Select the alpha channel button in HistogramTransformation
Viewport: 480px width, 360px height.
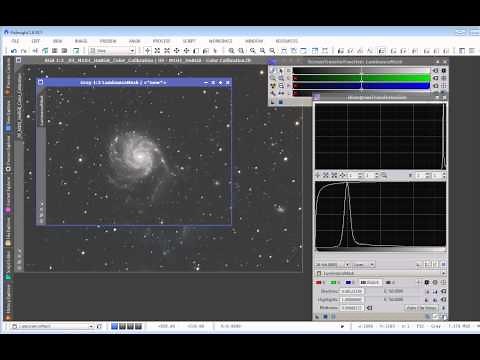coord(390,282)
